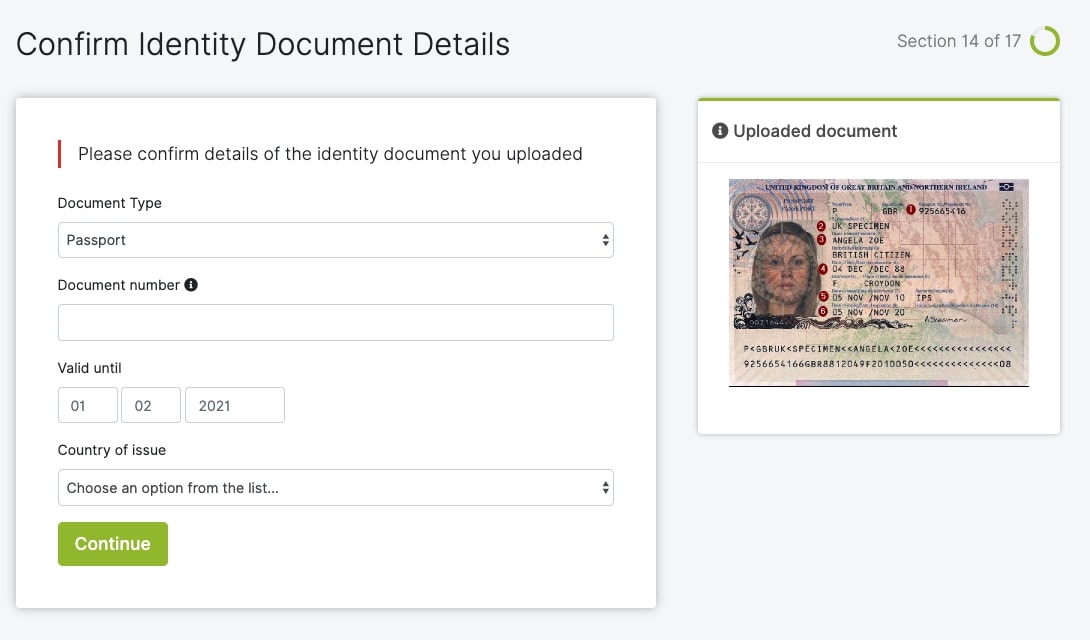The image size is (1090, 640).
Task: Click the Uploaded document heading
Action: [815, 131]
